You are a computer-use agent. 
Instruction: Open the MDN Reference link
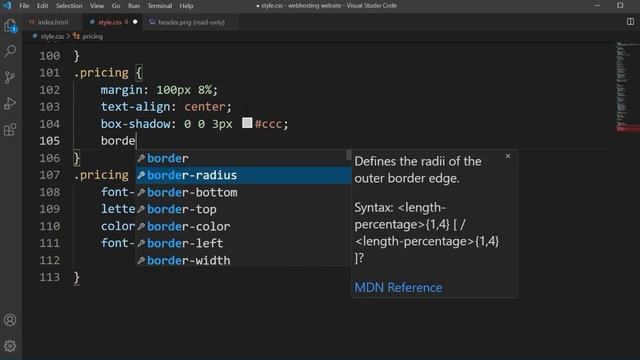[x=398, y=287]
